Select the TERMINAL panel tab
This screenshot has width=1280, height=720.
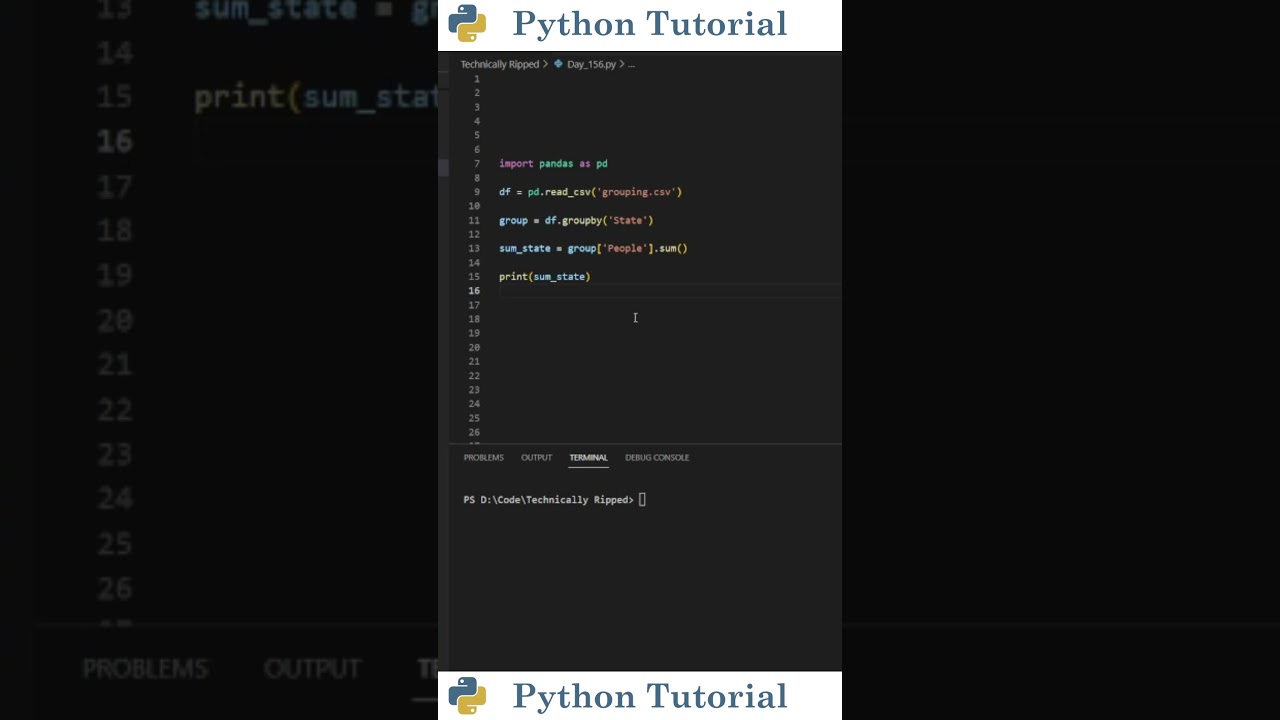588,458
